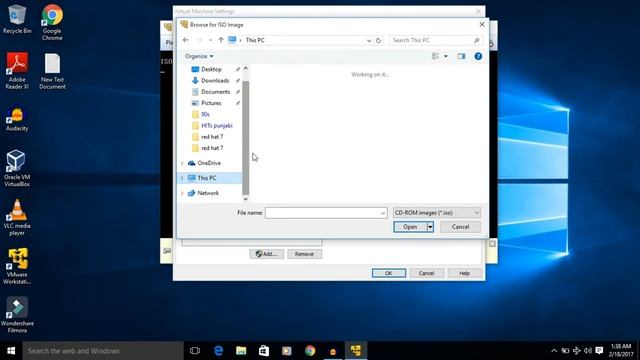Click Help in the Virtual Machine Settings window
Screen dimensions: 640x360
(x=464, y=273)
